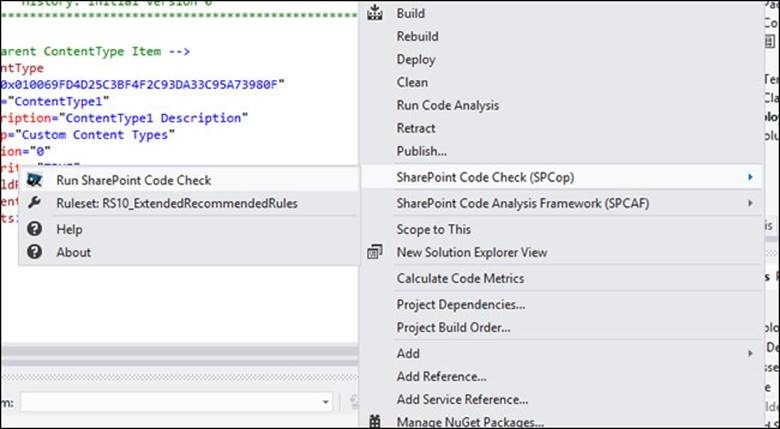Select the Clean menu entry

412,82
